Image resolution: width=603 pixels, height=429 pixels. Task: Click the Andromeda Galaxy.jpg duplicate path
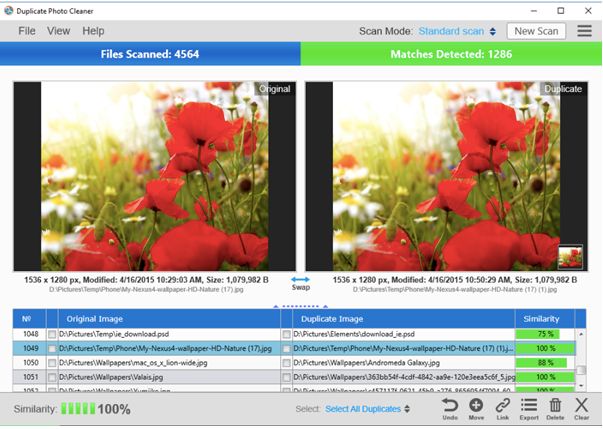(x=366, y=362)
